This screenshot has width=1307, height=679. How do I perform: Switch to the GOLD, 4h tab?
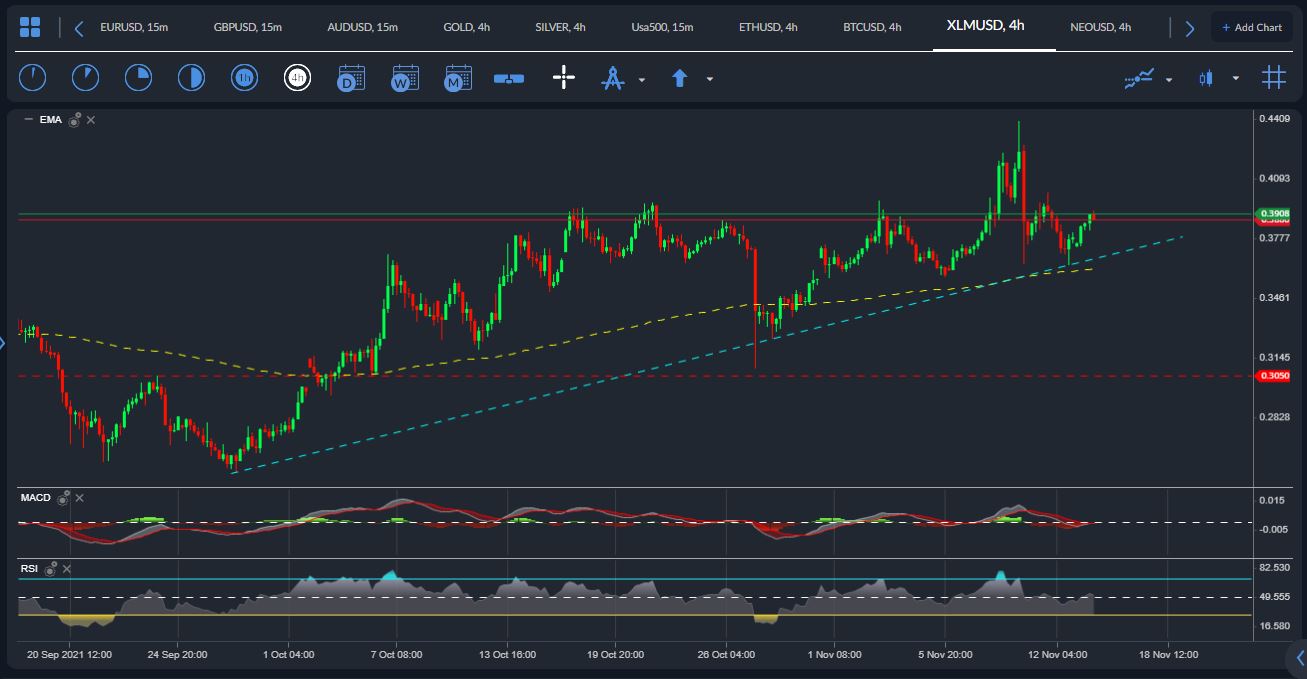coord(466,27)
